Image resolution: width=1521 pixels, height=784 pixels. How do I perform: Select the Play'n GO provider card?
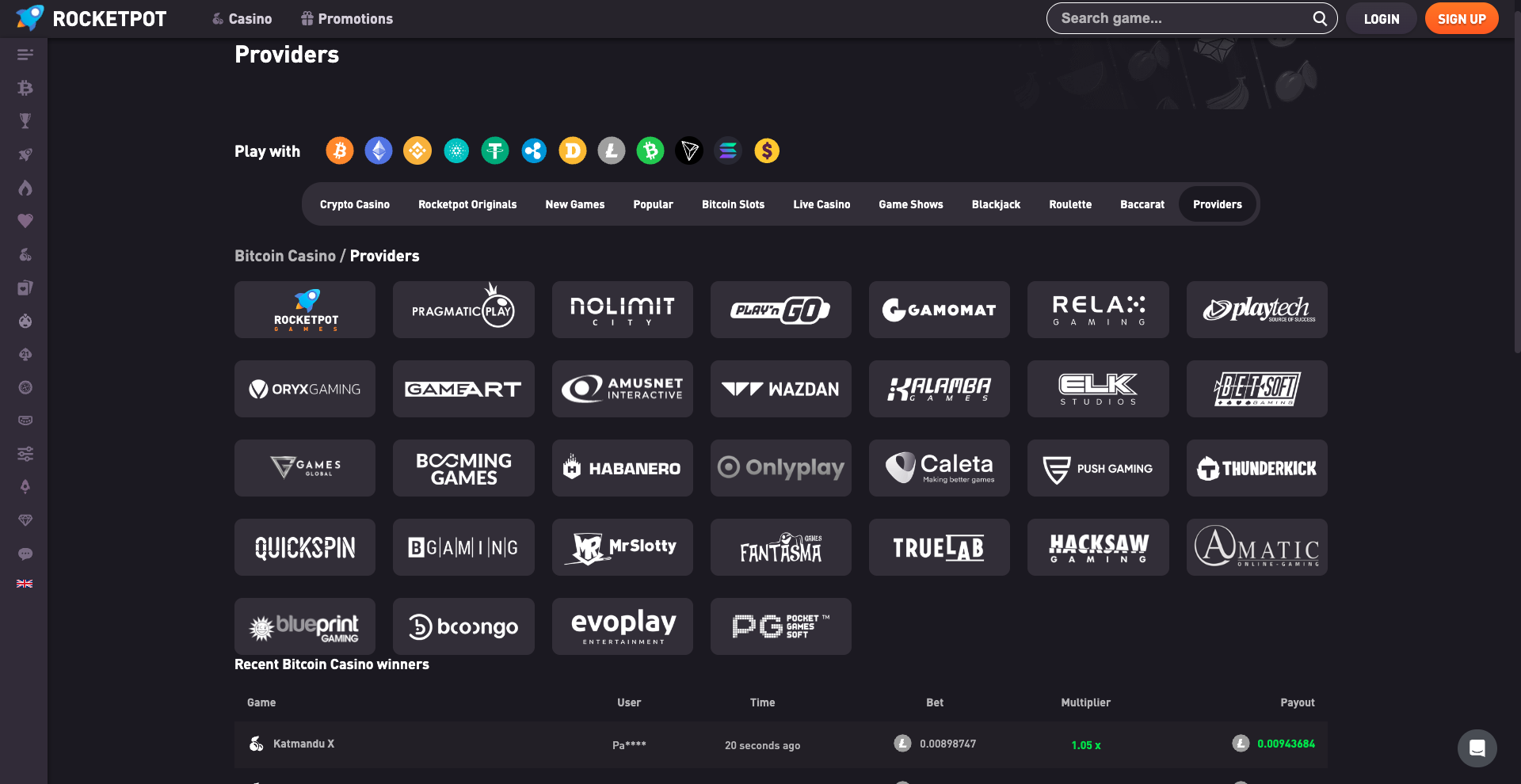781,310
